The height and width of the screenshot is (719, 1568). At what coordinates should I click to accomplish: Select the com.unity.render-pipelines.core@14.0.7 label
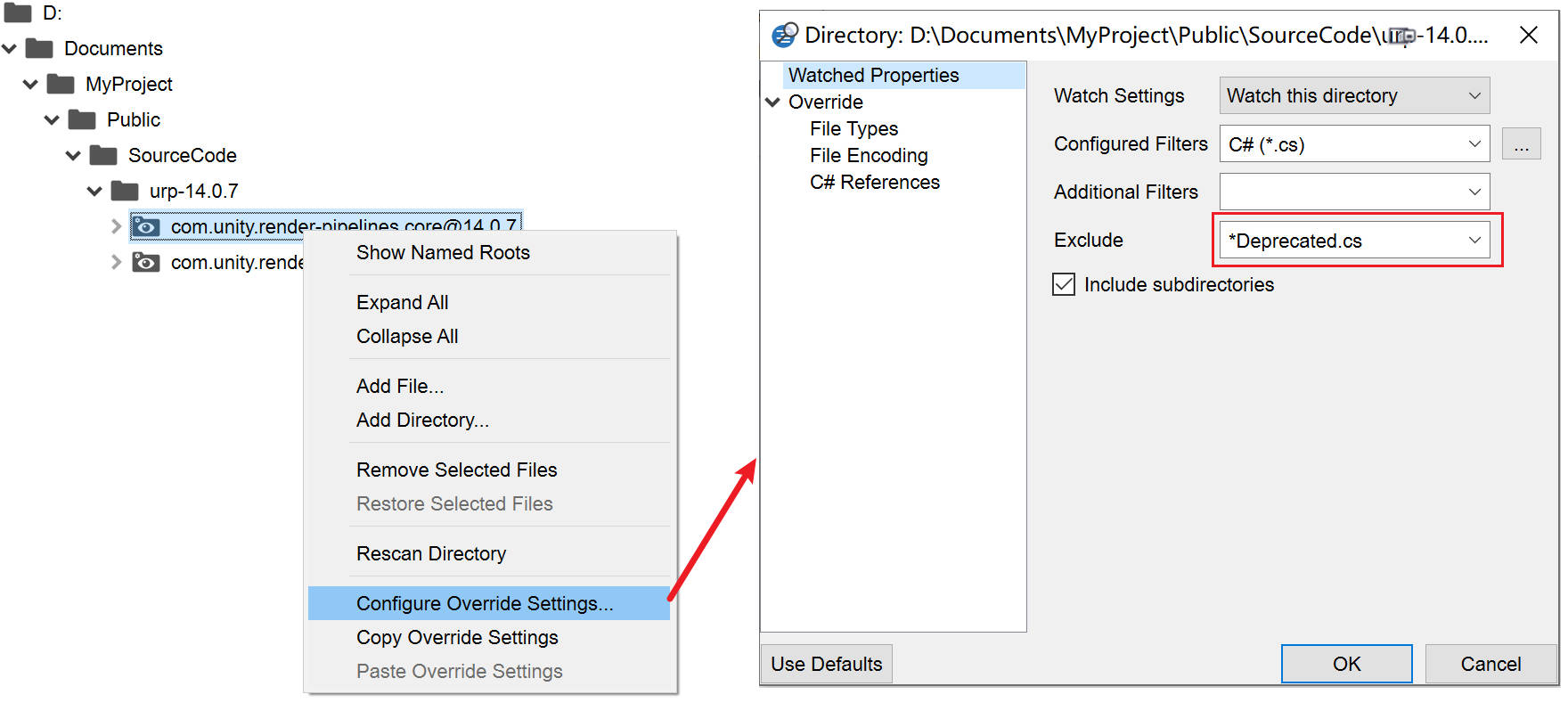(x=344, y=225)
